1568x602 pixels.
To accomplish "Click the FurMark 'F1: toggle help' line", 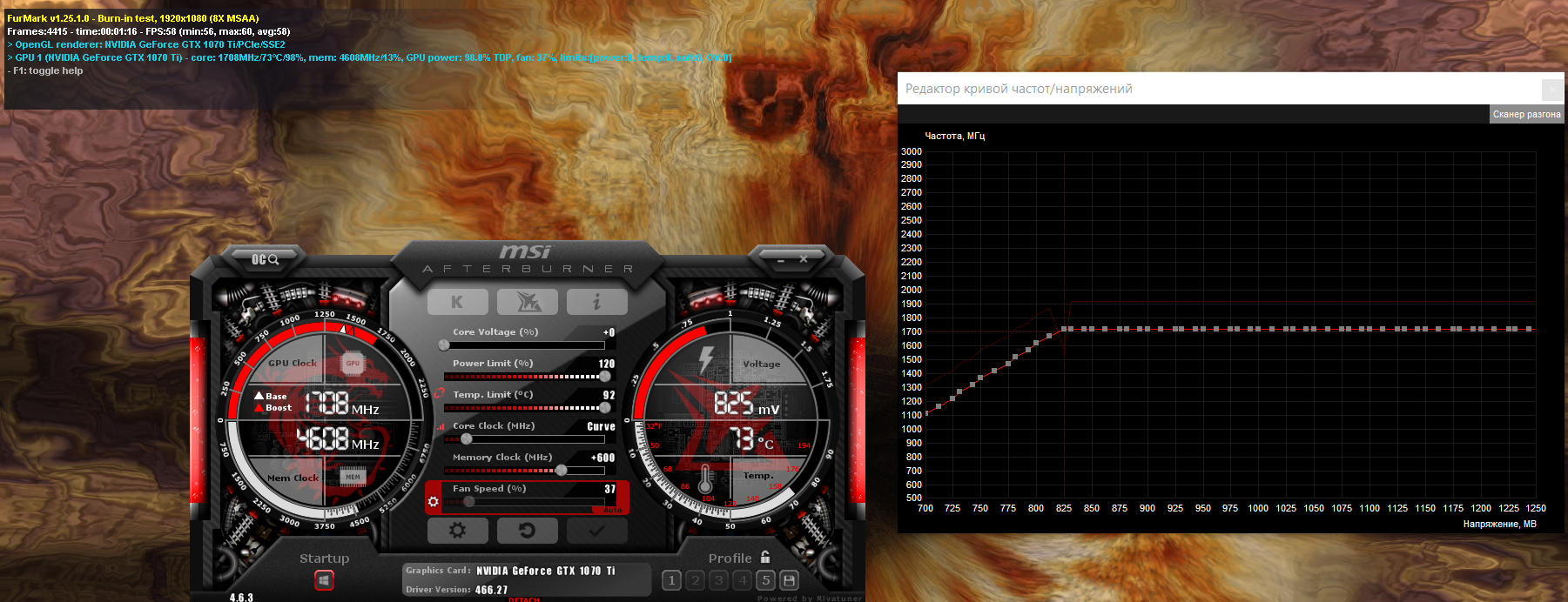I will coord(45,70).
